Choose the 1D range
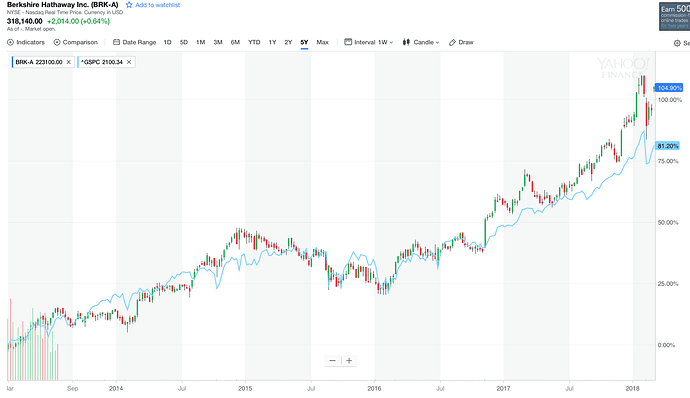 coord(167,42)
